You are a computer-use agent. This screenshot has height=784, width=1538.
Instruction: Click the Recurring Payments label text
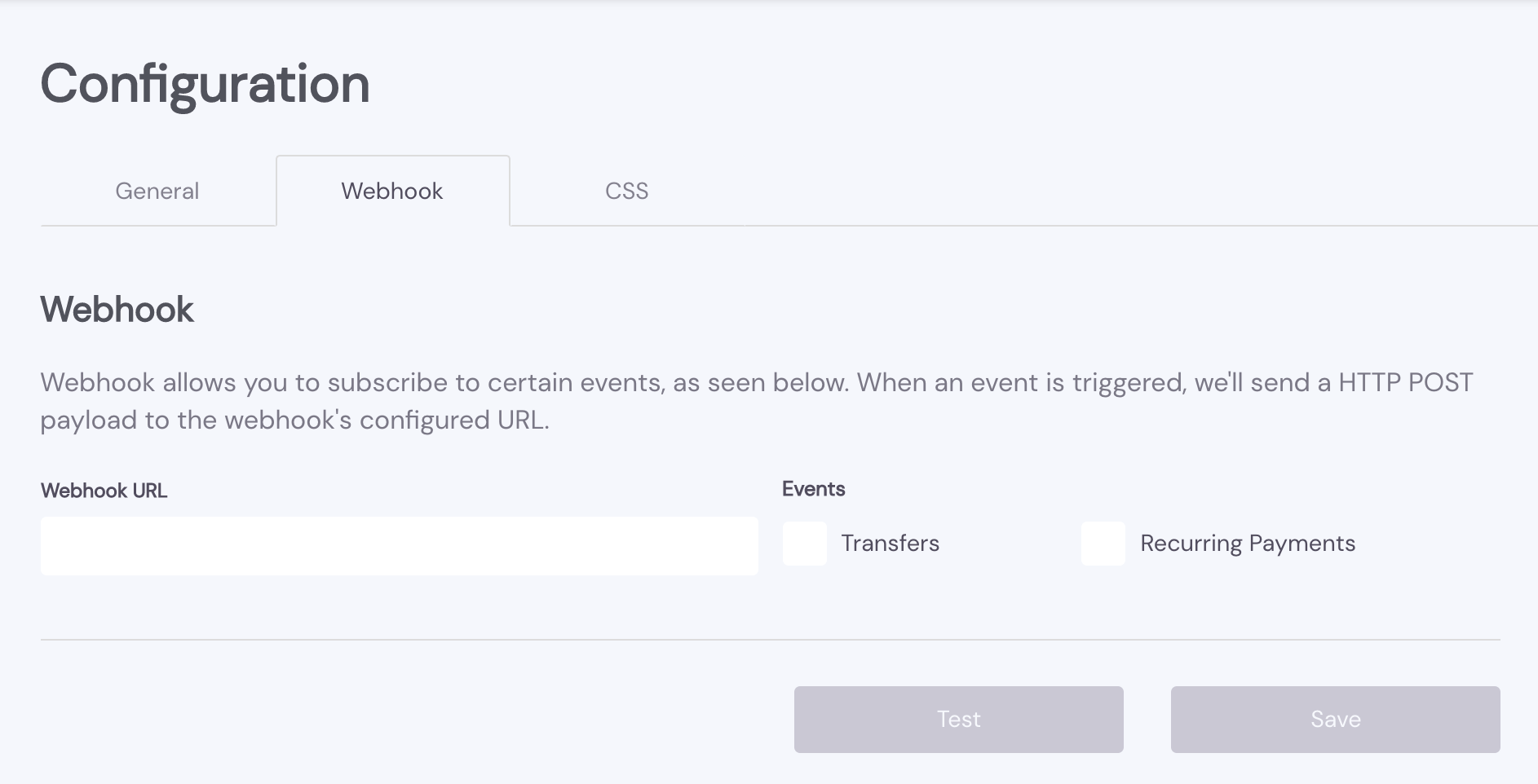pyautogui.click(x=1247, y=544)
